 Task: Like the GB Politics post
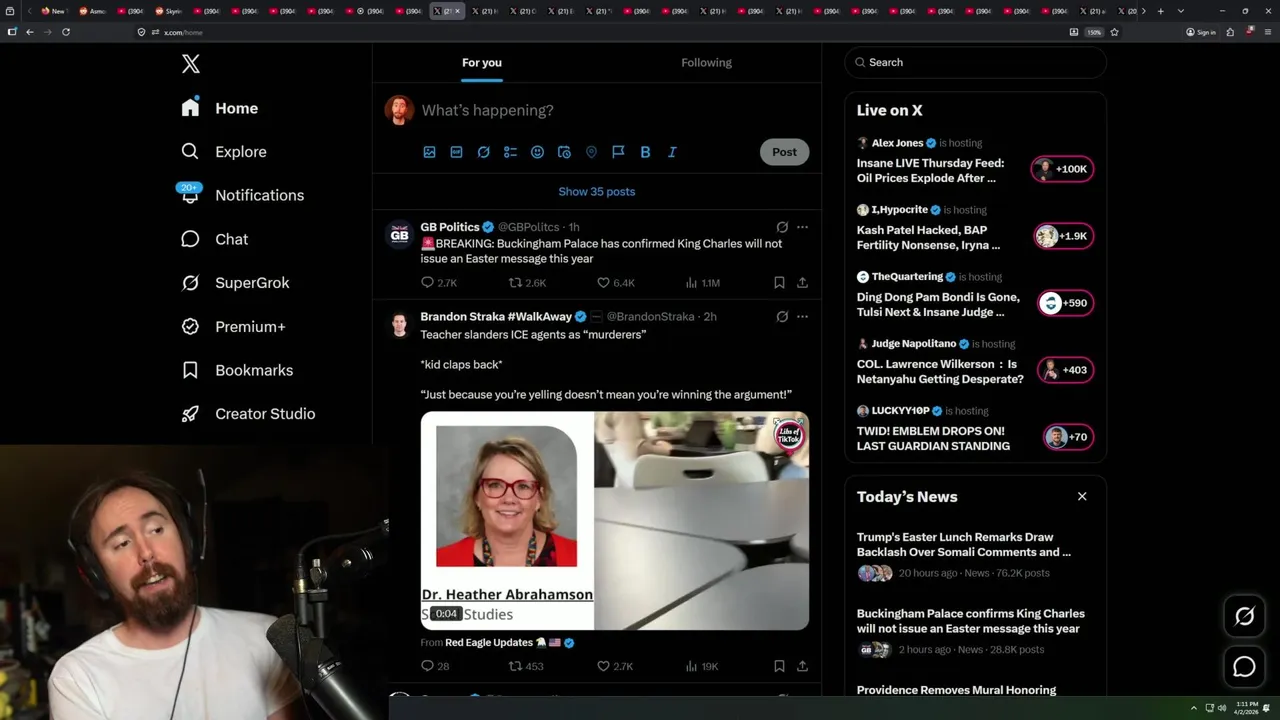616,283
